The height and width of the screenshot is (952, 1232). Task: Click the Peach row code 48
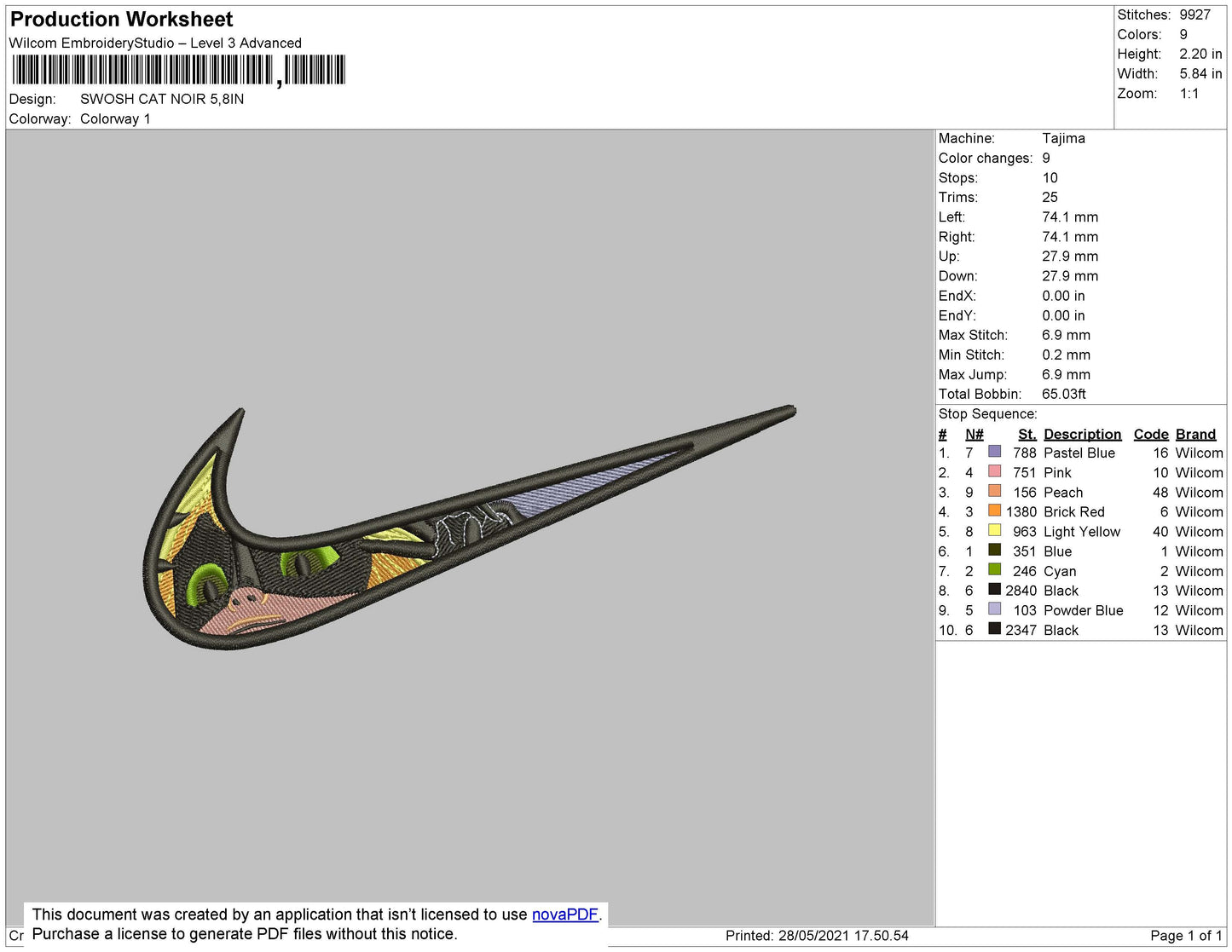point(1160,492)
